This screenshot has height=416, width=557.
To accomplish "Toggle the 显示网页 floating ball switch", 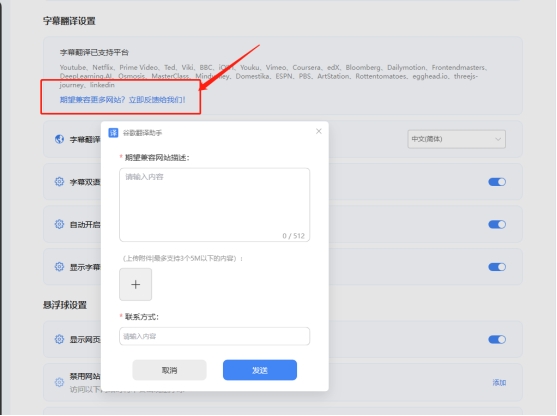I will tap(497, 340).
